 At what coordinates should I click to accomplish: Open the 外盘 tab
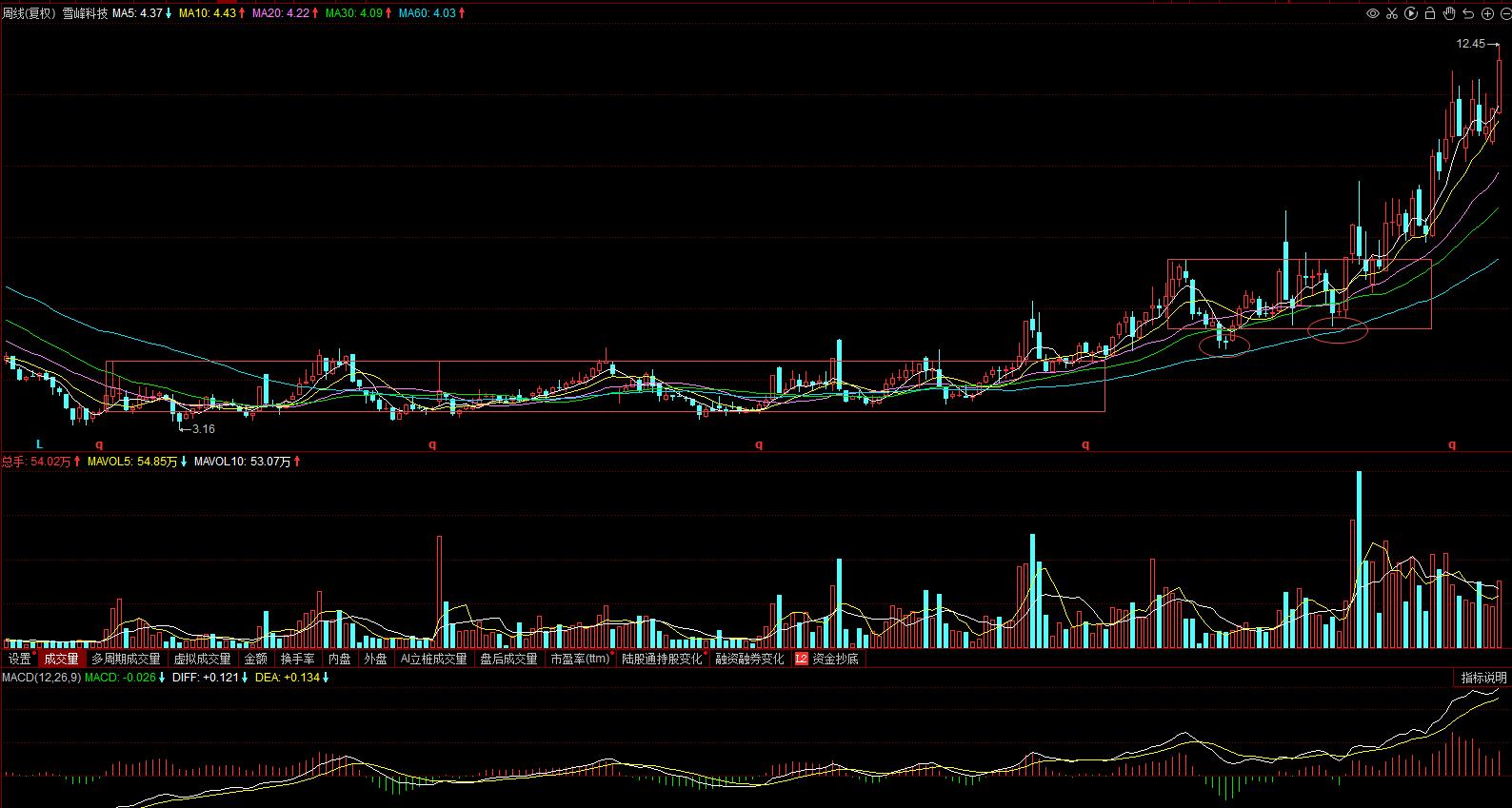[x=376, y=659]
